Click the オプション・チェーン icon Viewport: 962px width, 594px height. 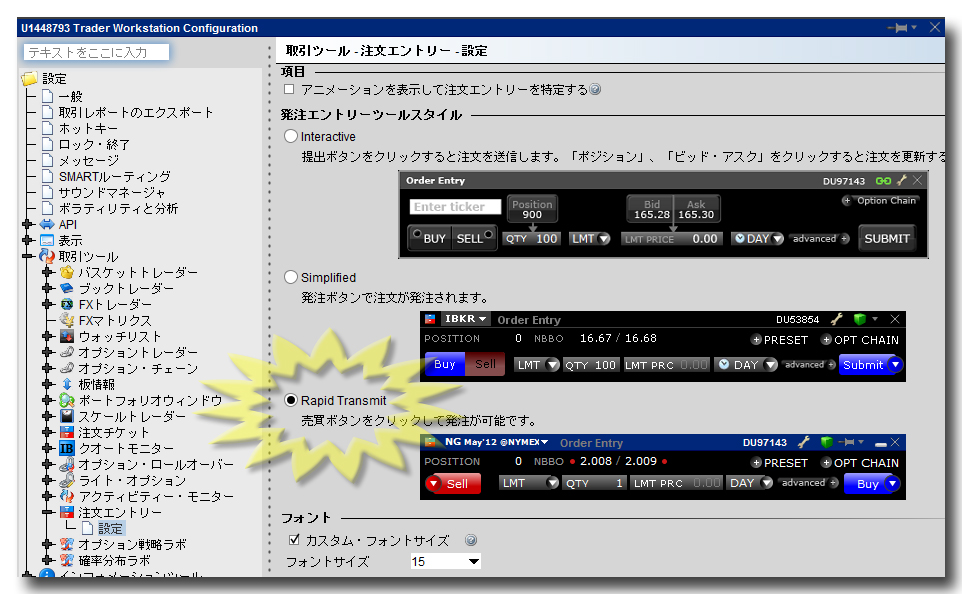67,368
